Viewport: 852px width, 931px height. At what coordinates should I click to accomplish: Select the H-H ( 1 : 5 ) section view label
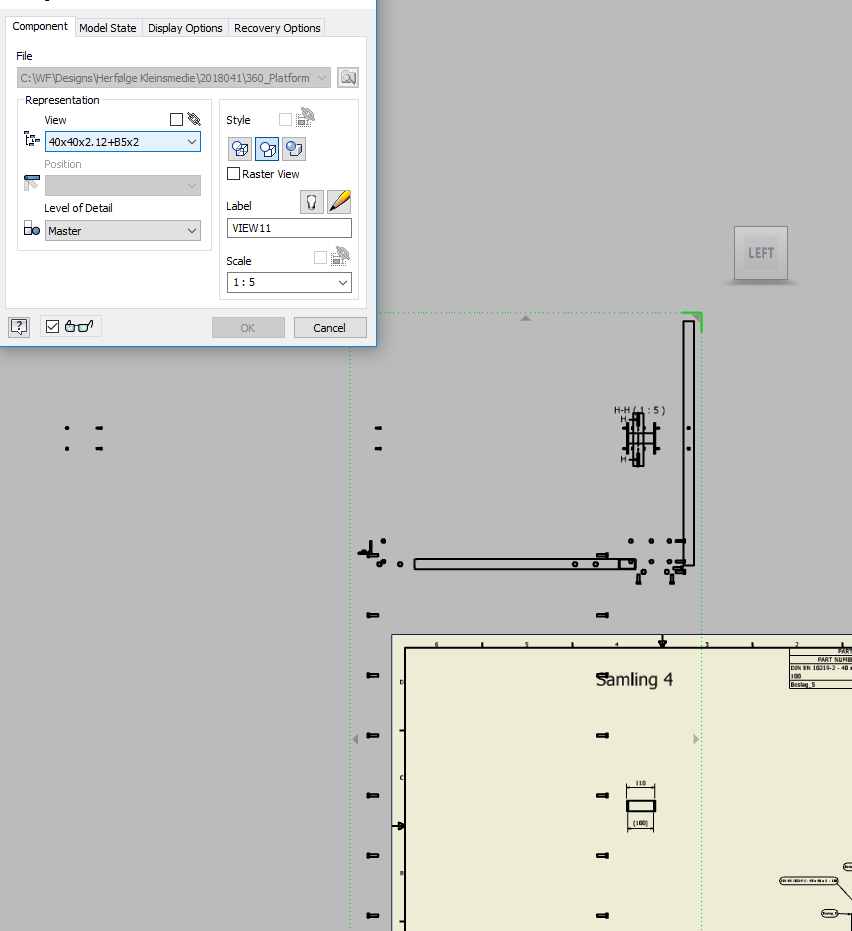point(639,410)
